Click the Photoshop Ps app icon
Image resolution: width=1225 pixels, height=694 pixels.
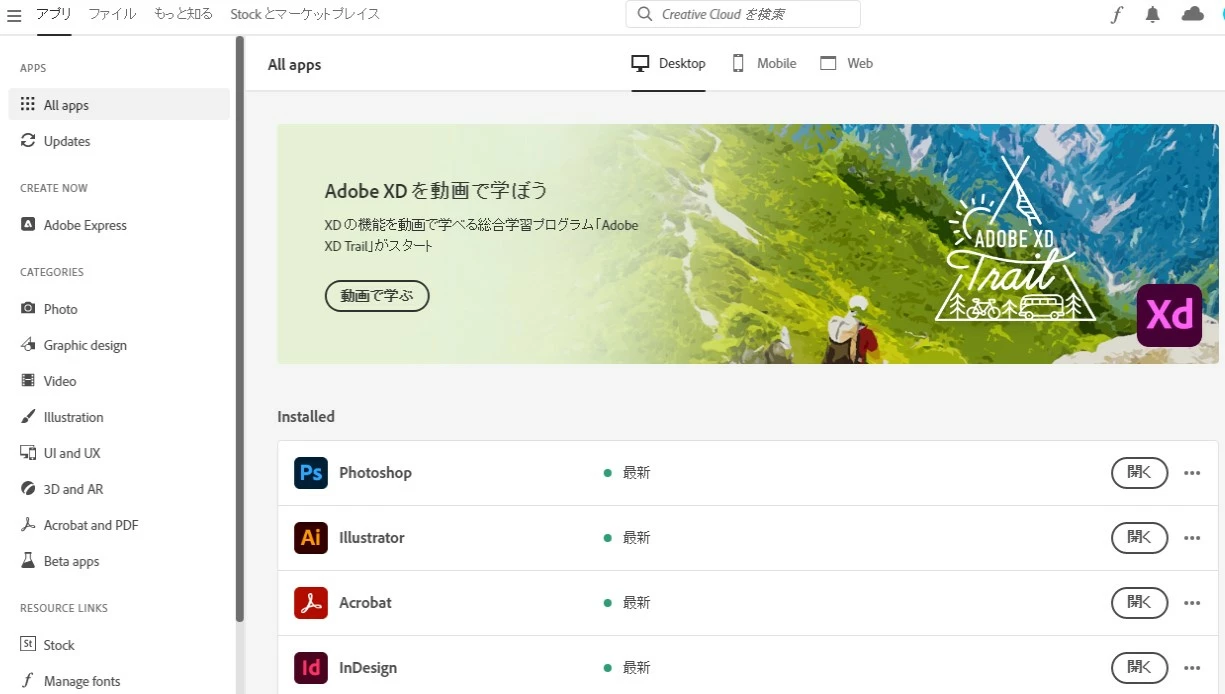coord(311,473)
